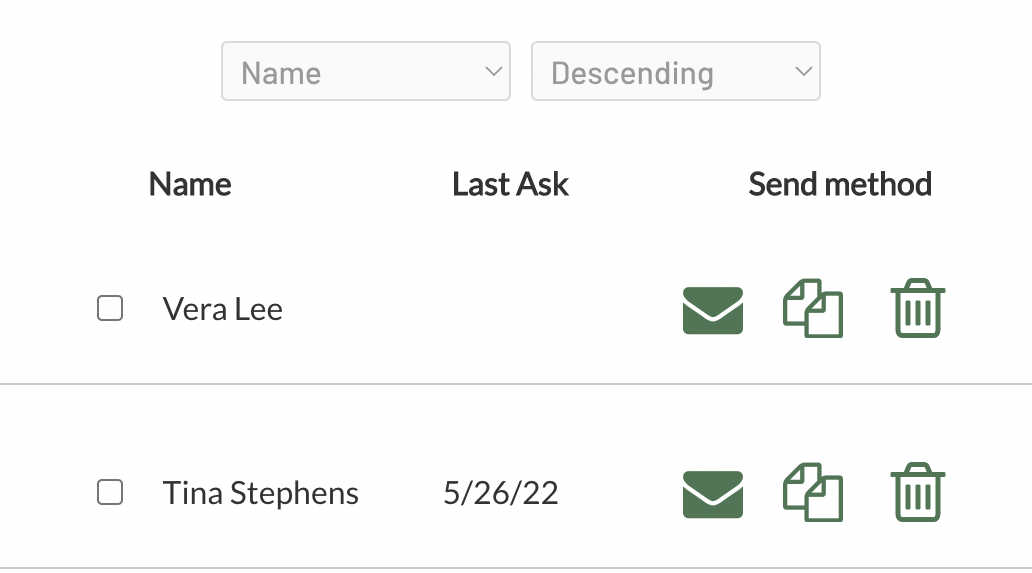This screenshot has width=1032, height=573.
Task: Click copy icon in Tina Stephens row
Action: tap(813, 492)
